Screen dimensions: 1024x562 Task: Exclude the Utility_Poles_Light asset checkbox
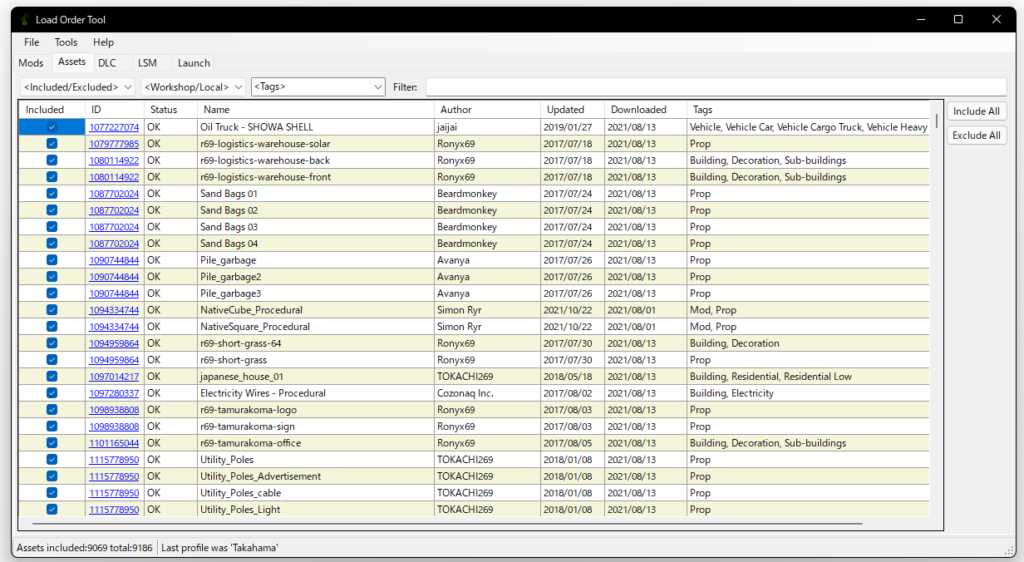tap(52, 510)
